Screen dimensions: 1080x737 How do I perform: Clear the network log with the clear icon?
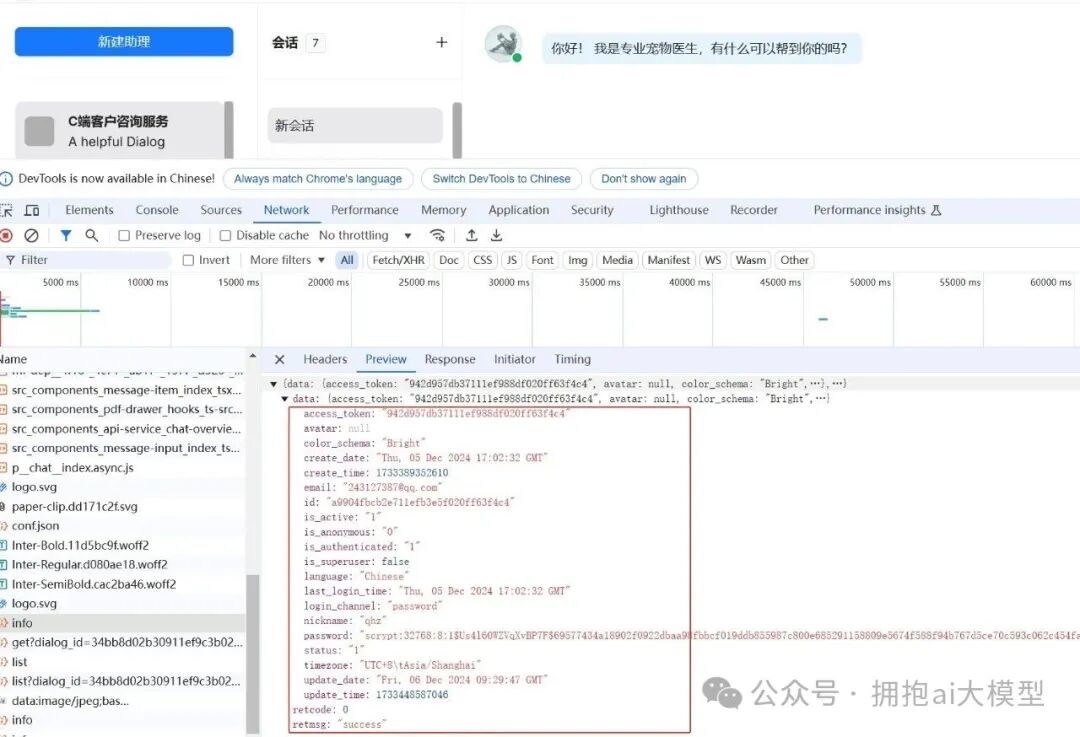click(x=32, y=235)
